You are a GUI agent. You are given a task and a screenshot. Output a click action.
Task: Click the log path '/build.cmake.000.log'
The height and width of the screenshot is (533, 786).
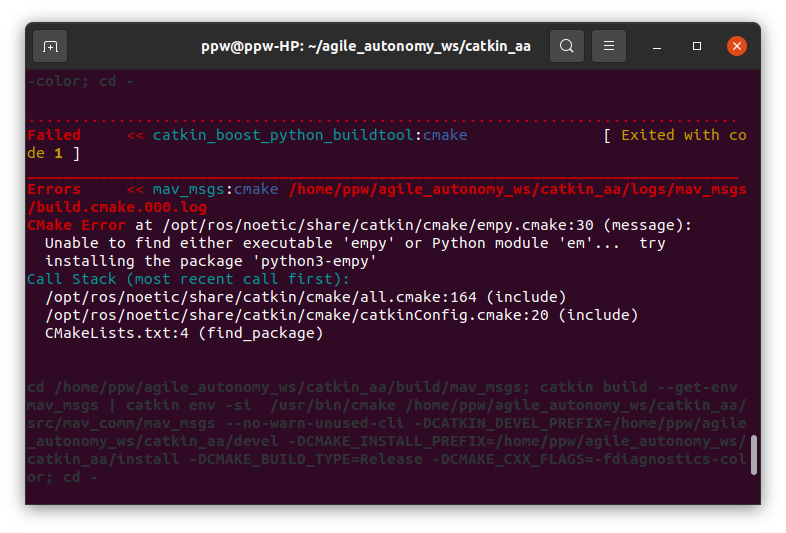pyautogui.click(x=117, y=207)
